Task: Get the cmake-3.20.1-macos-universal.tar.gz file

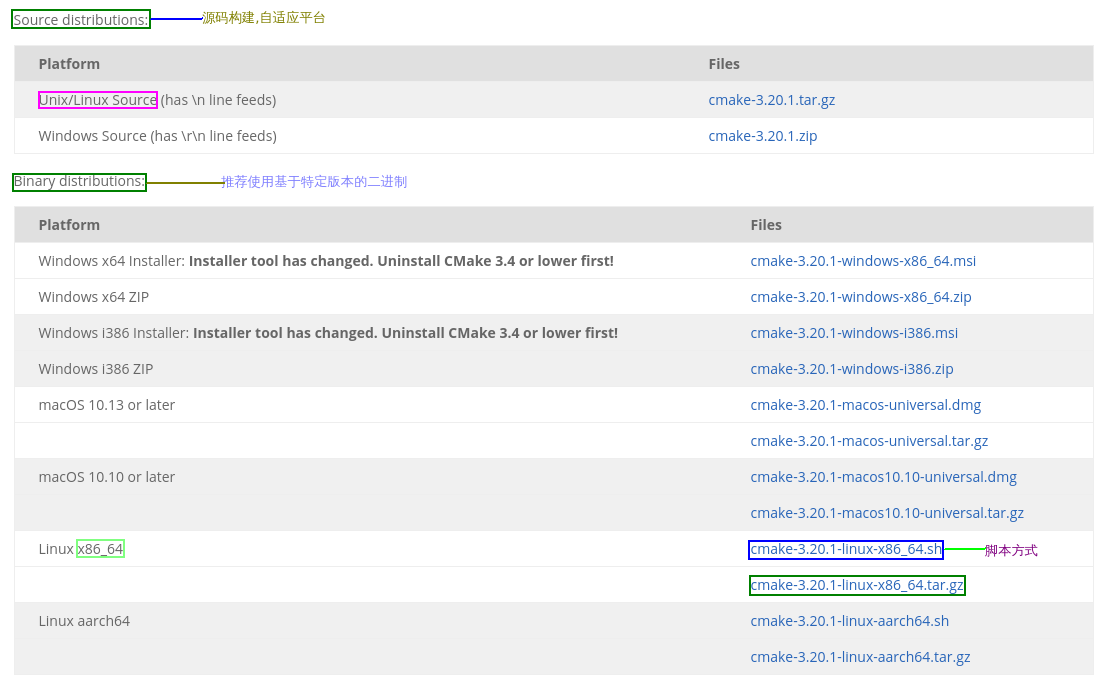Action: click(x=869, y=441)
